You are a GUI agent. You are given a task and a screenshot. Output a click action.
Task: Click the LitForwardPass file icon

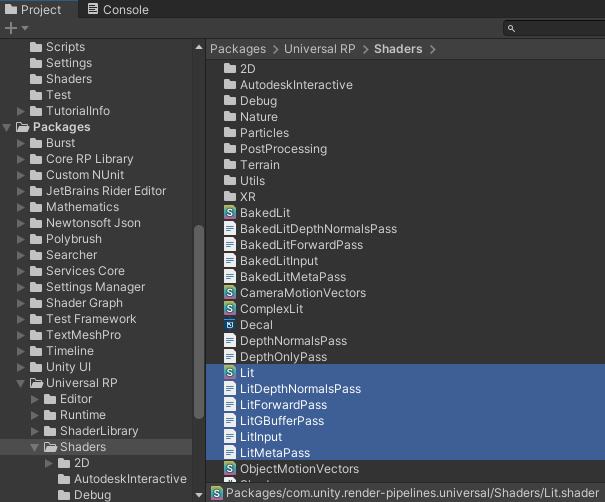pyautogui.click(x=230, y=404)
